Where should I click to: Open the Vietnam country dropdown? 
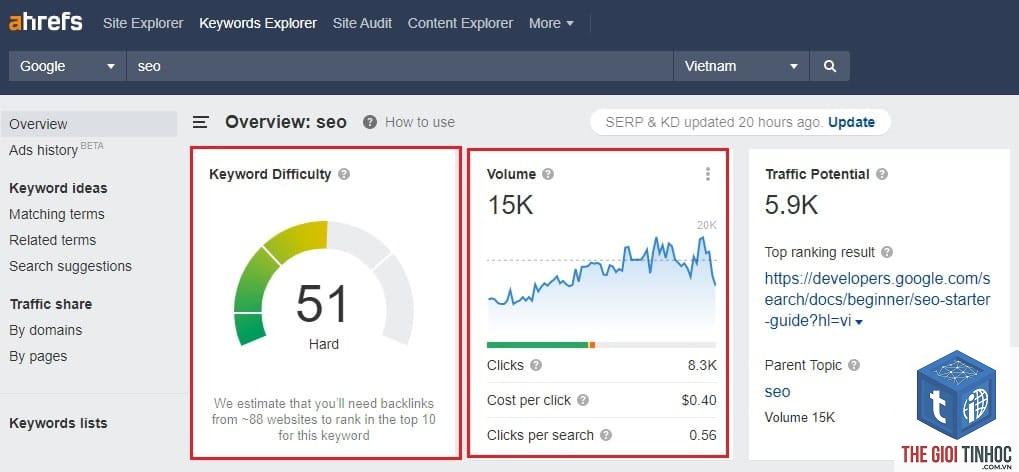(741, 66)
